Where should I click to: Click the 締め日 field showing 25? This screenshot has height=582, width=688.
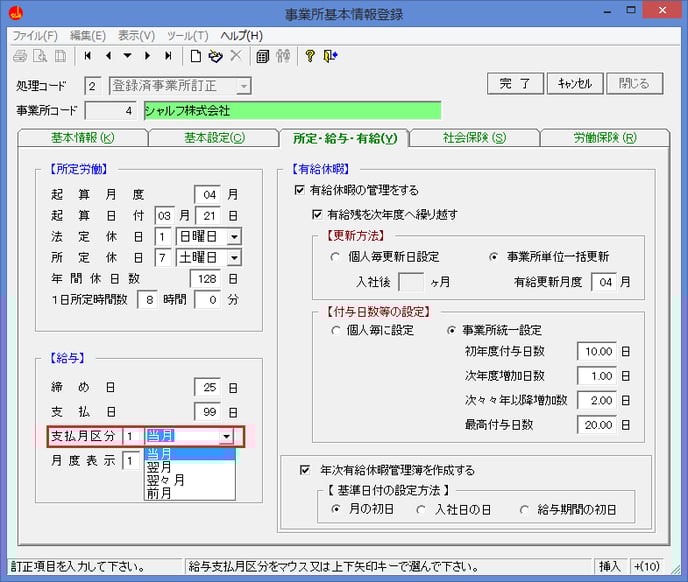pos(208,388)
